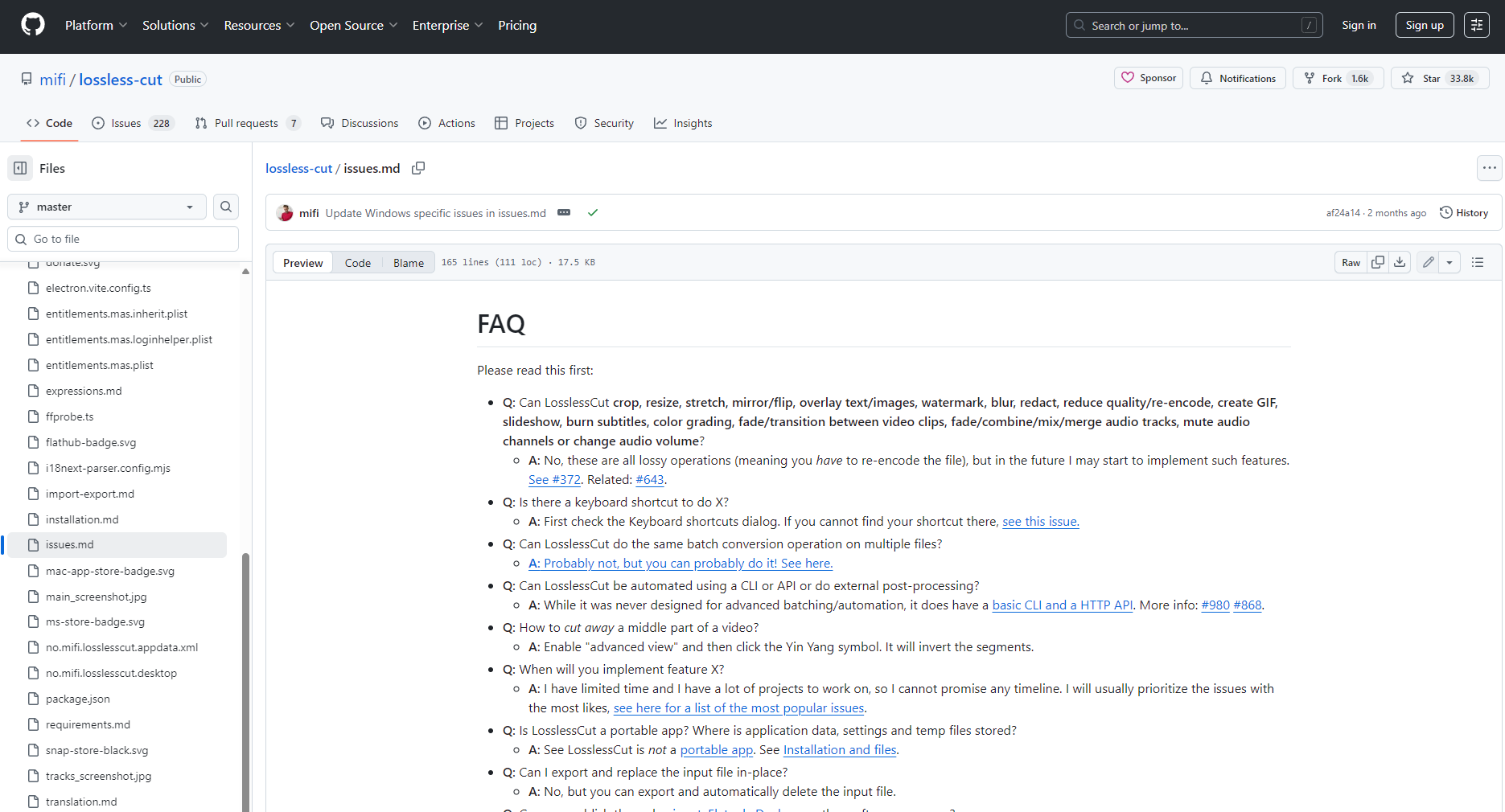Click the GitHub logo home icon

tap(33, 25)
